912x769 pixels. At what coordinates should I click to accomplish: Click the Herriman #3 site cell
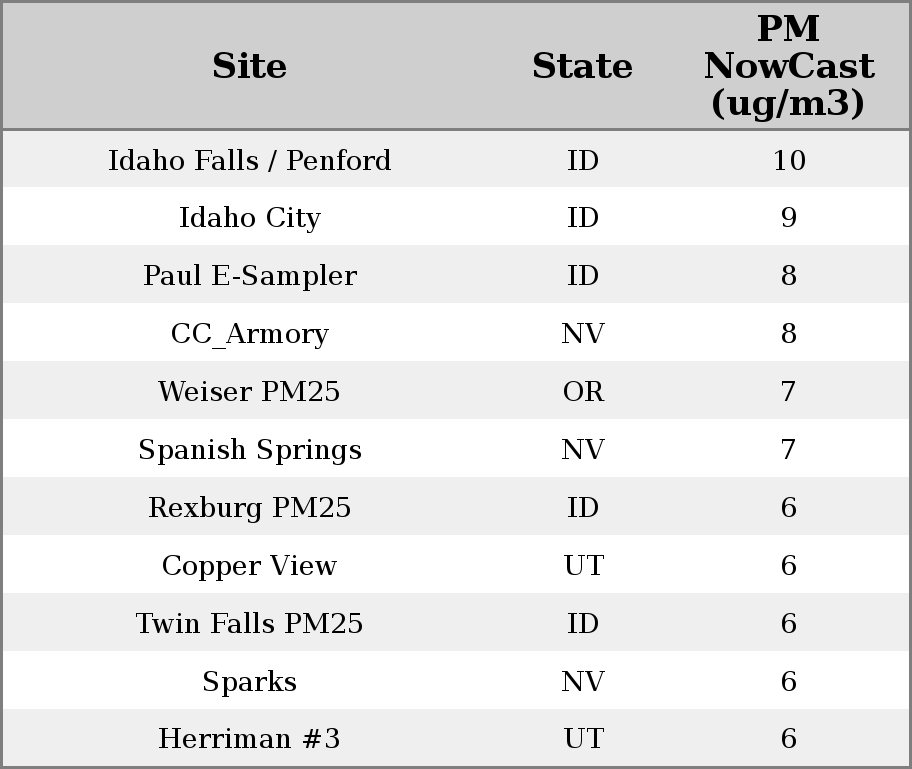[249, 740]
